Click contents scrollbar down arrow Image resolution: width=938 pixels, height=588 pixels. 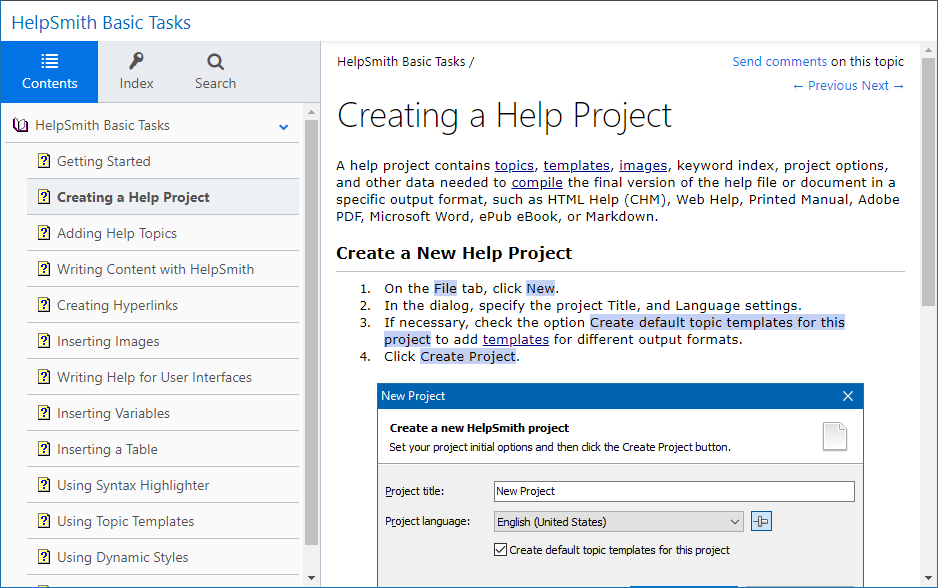tap(311, 578)
